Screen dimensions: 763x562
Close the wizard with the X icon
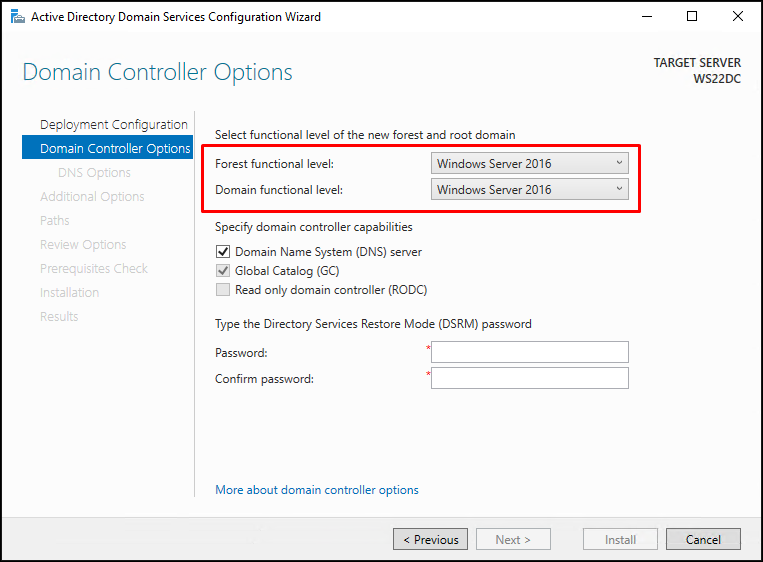(x=738, y=17)
